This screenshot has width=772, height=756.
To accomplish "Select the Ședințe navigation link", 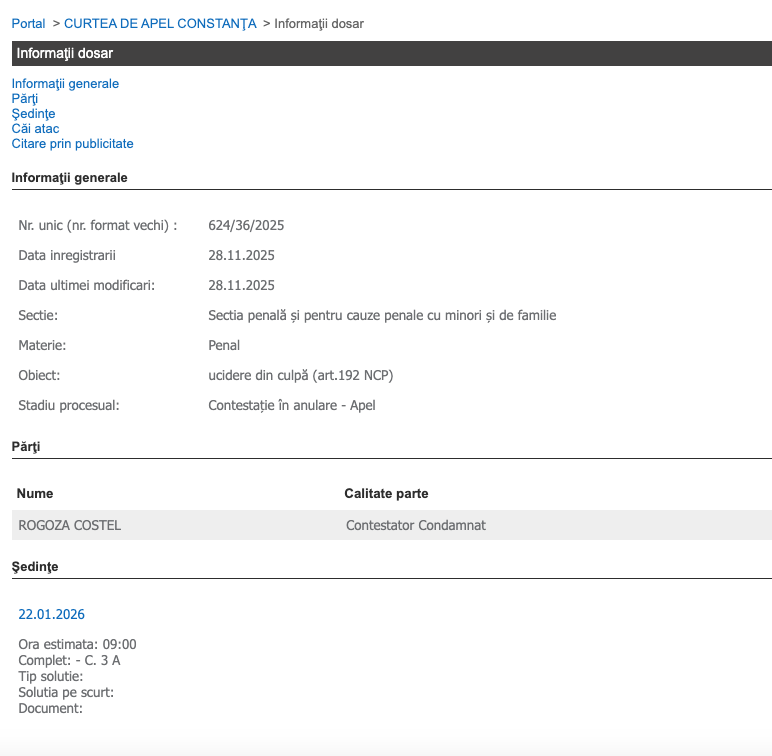I will click(33, 114).
